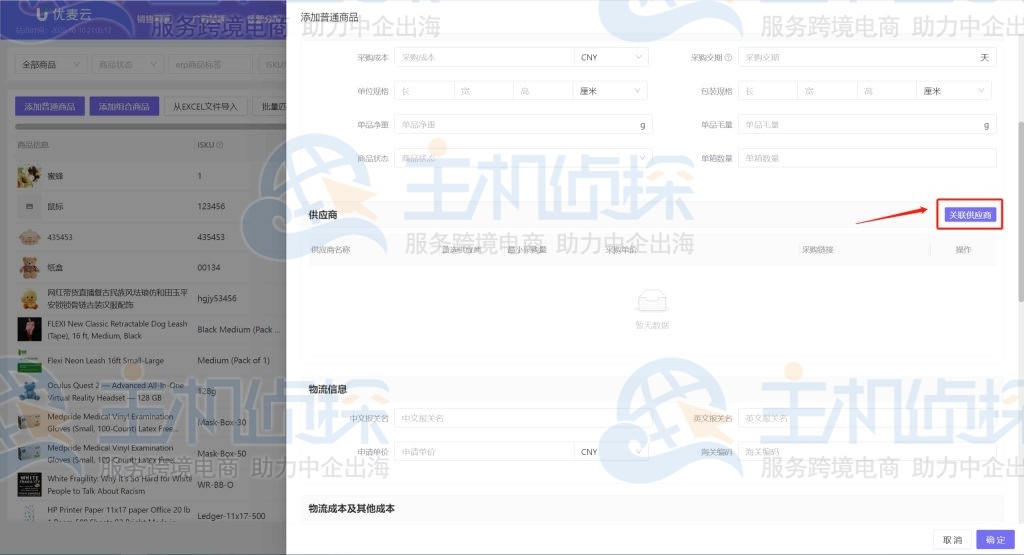Click iSKU value 123456 in background list
This screenshot has height=555, width=1024.
211,206
